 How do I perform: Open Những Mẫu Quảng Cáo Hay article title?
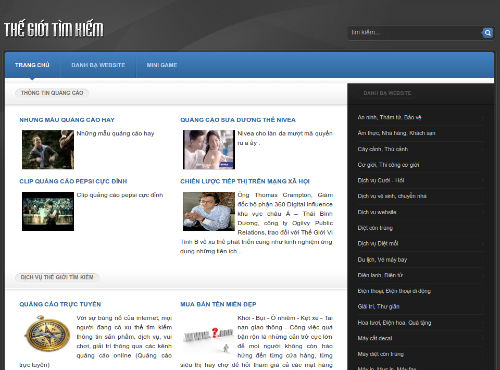click(x=67, y=120)
